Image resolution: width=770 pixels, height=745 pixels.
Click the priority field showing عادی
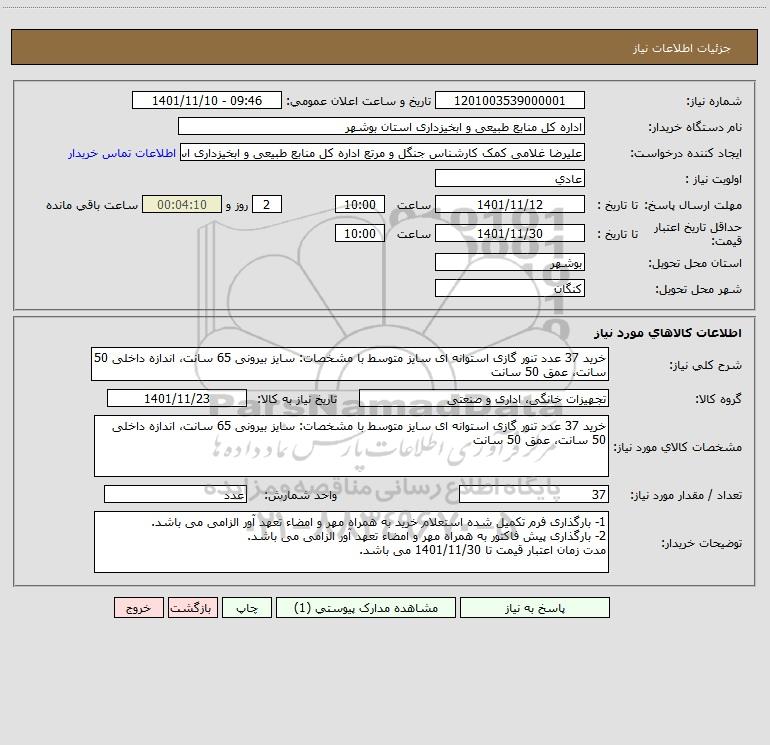pyautogui.click(x=510, y=179)
